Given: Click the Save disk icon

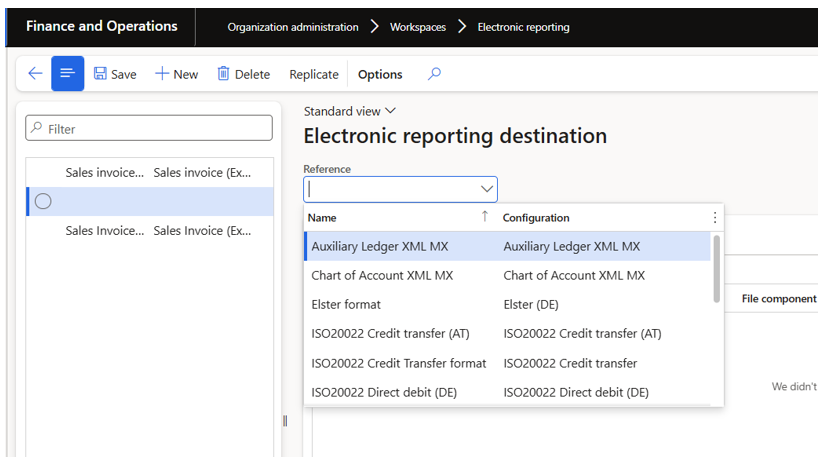Looking at the screenshot, I should coord(100,74).
